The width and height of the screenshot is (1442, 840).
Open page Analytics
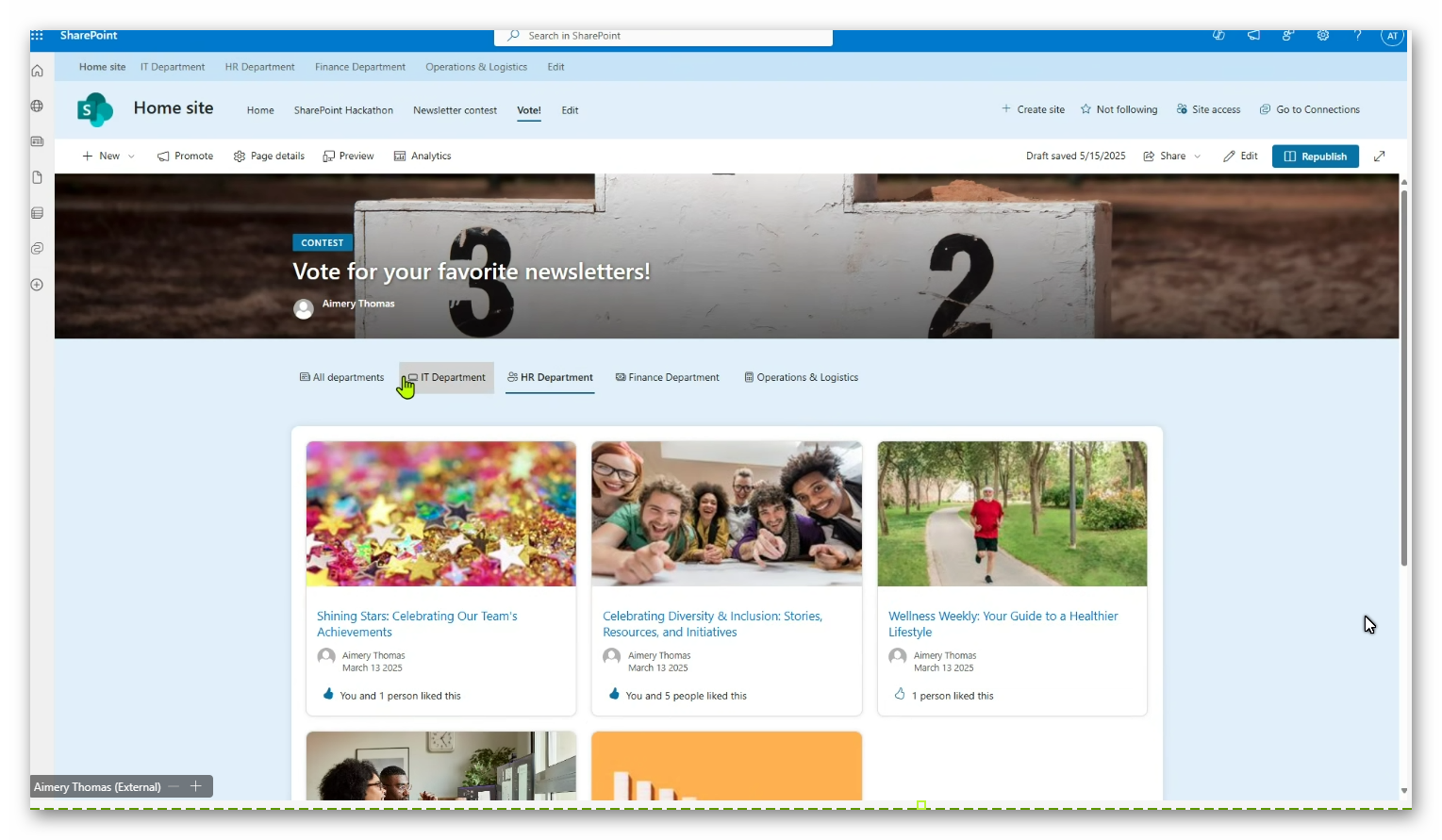tap(423, 156)
